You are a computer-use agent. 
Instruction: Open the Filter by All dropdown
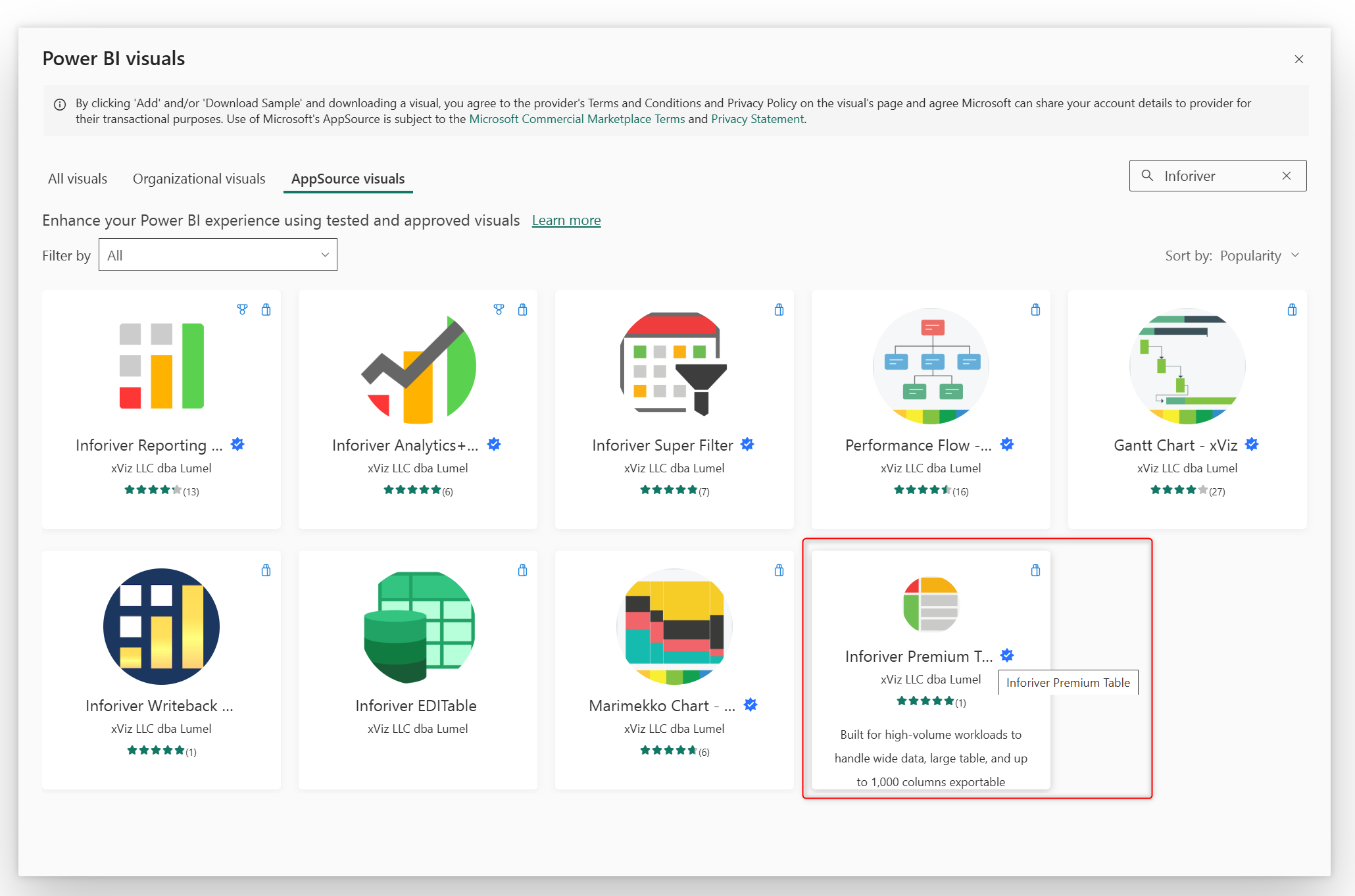tap(218, 255)
